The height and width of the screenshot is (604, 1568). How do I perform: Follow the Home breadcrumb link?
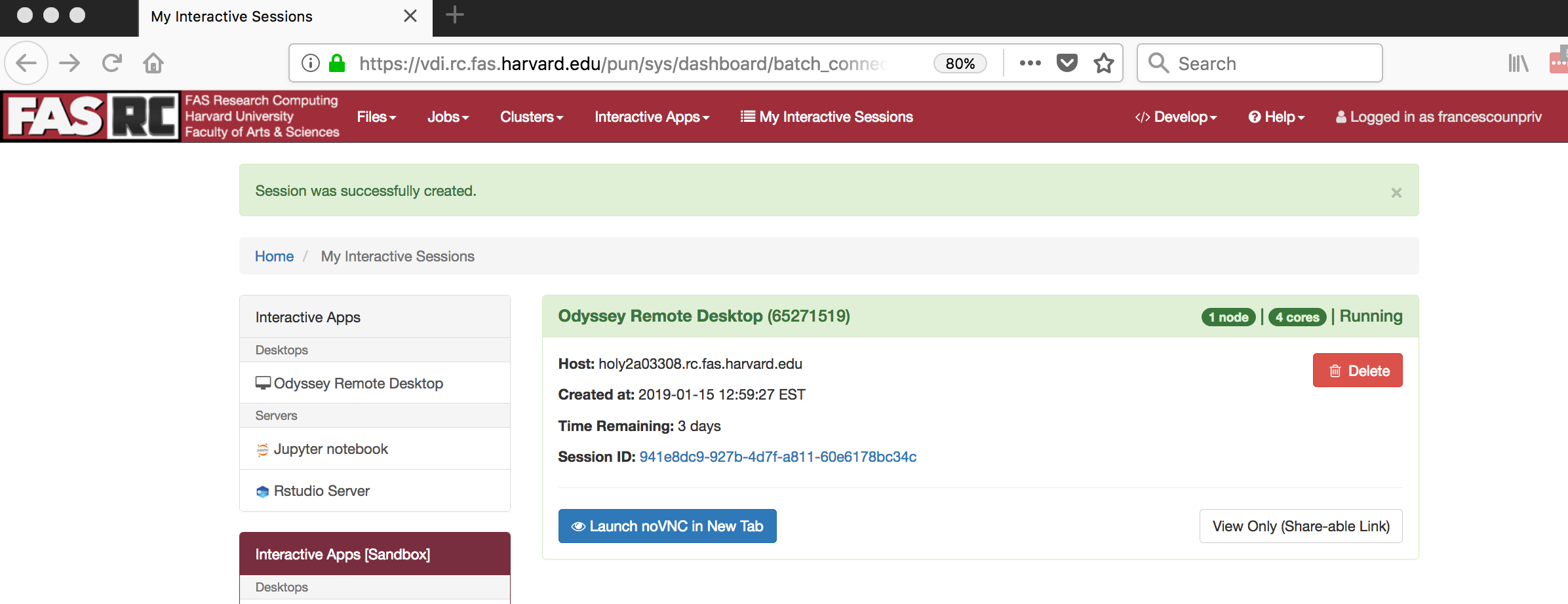pos(274,256)
